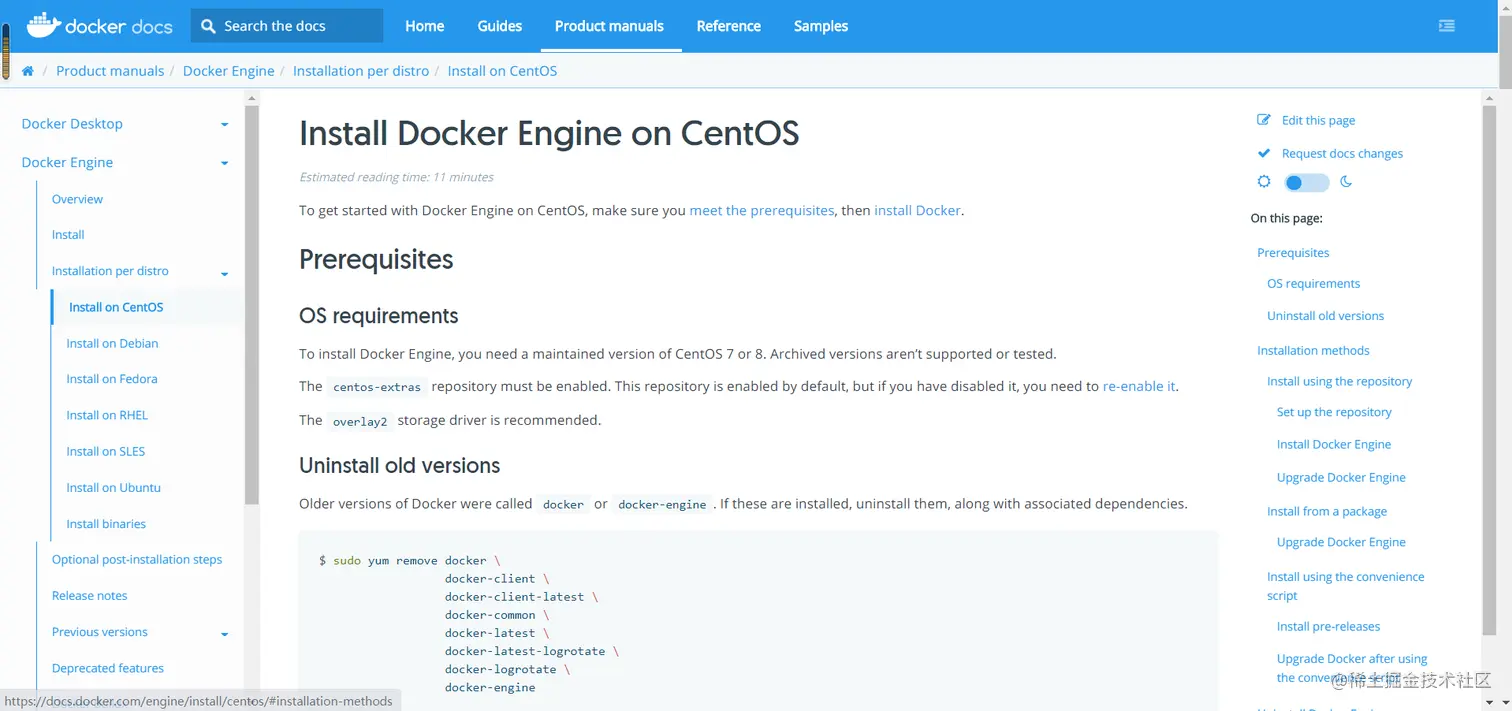Click the top-right sidebar menu icon

point(1446,26)
